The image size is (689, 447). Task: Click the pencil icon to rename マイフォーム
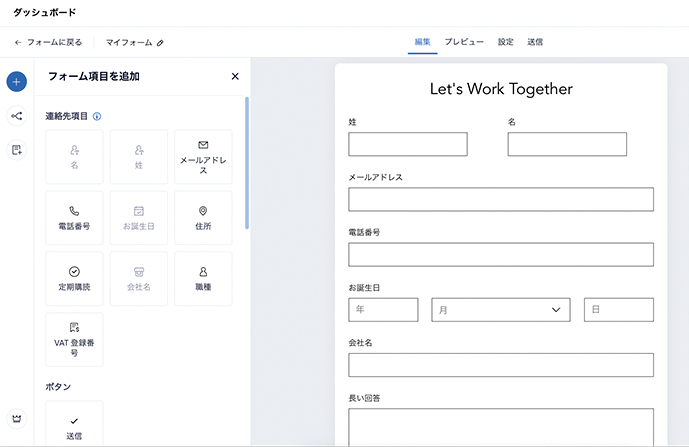pyautogui.click(x=160, y=43)
